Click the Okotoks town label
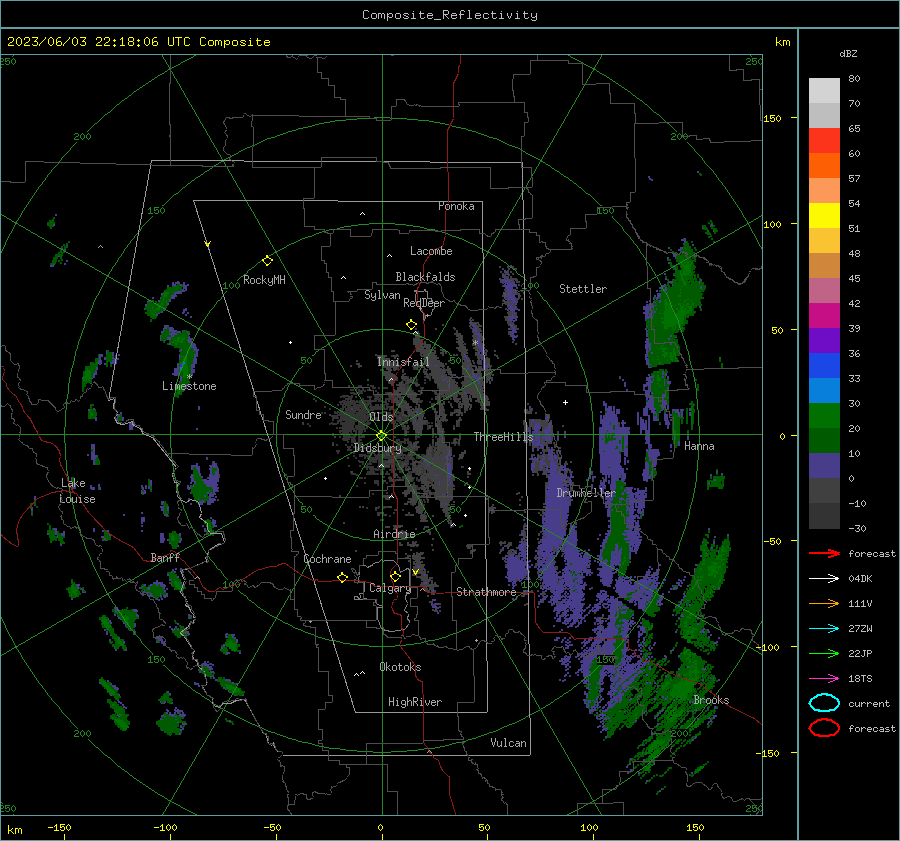 [x=400, y=667]
